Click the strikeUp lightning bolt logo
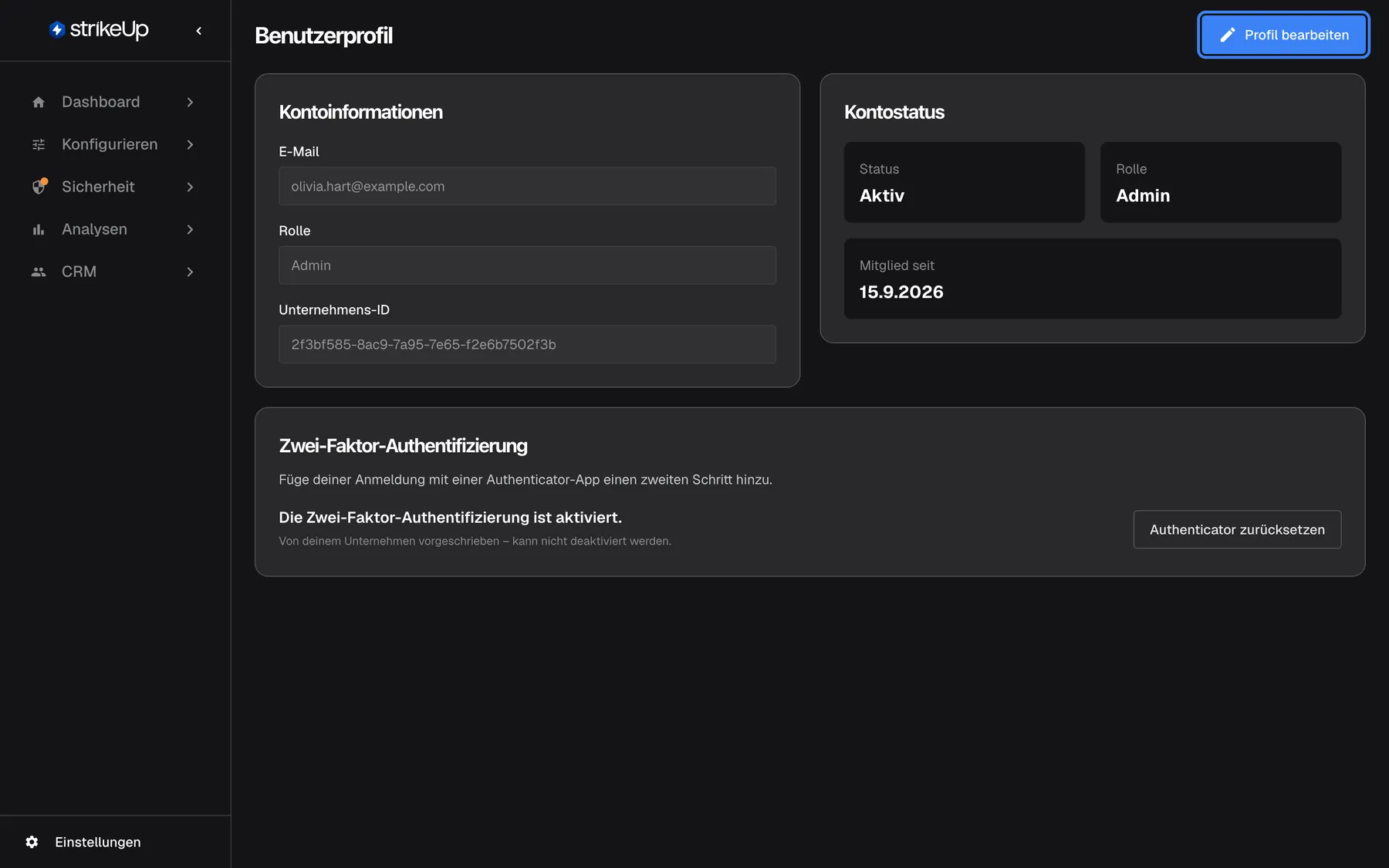The width and height of the screenshot is (1389, 868). 57,30
